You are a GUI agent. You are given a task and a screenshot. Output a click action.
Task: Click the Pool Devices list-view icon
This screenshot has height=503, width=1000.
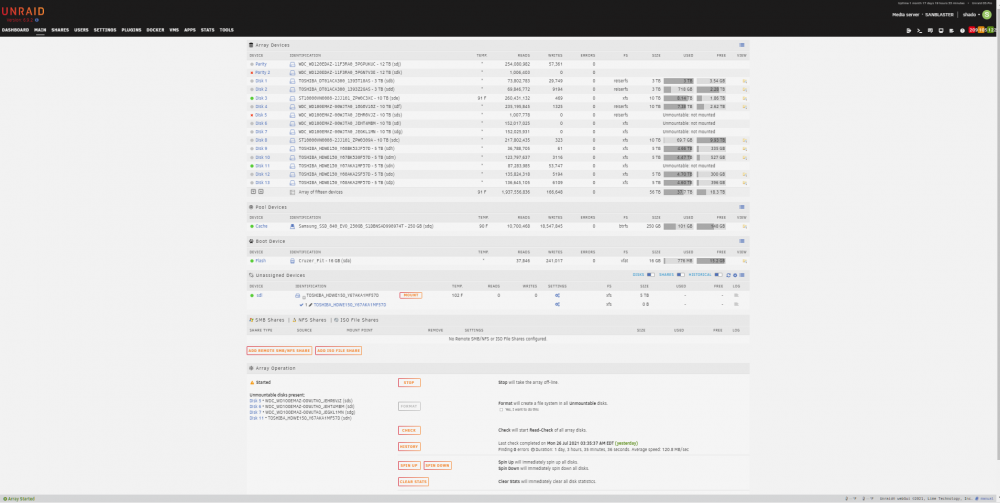(x=742, y=207)
